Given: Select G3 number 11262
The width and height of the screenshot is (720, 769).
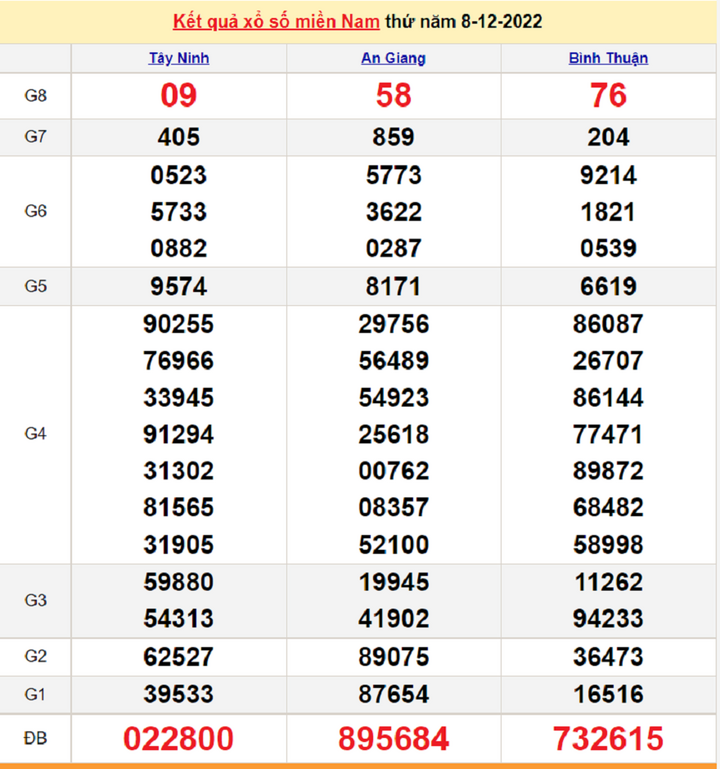Looking at the screenshot, I should coord(608,582).
